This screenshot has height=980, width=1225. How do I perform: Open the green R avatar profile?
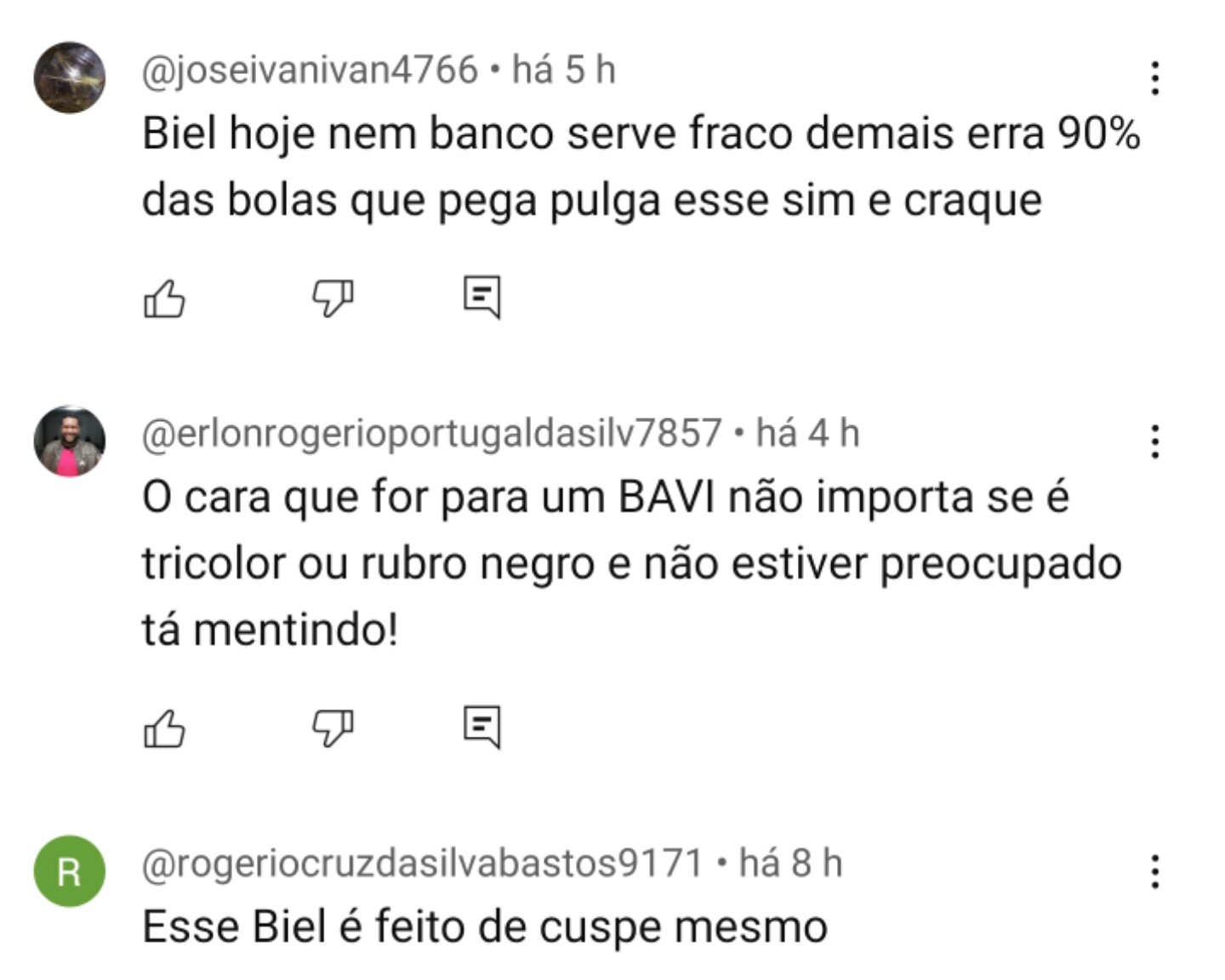(70, 872)
